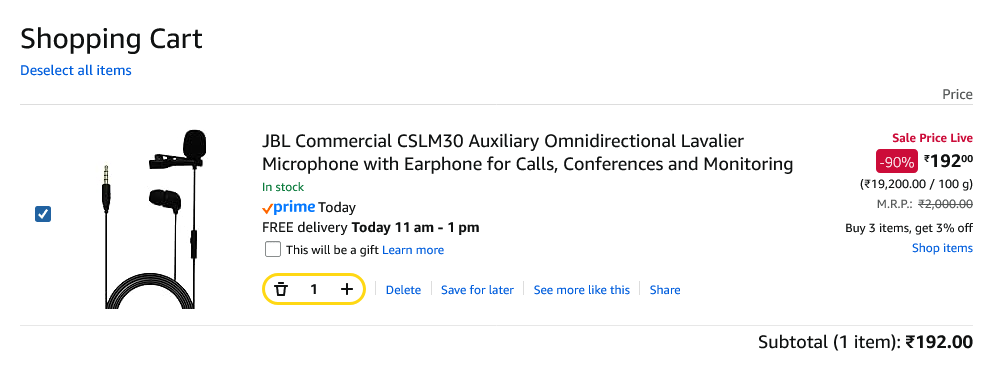Image resolution: width=993 pixels, height=392 pixels.
Task: Share the cart item
Action: point(665,290)
